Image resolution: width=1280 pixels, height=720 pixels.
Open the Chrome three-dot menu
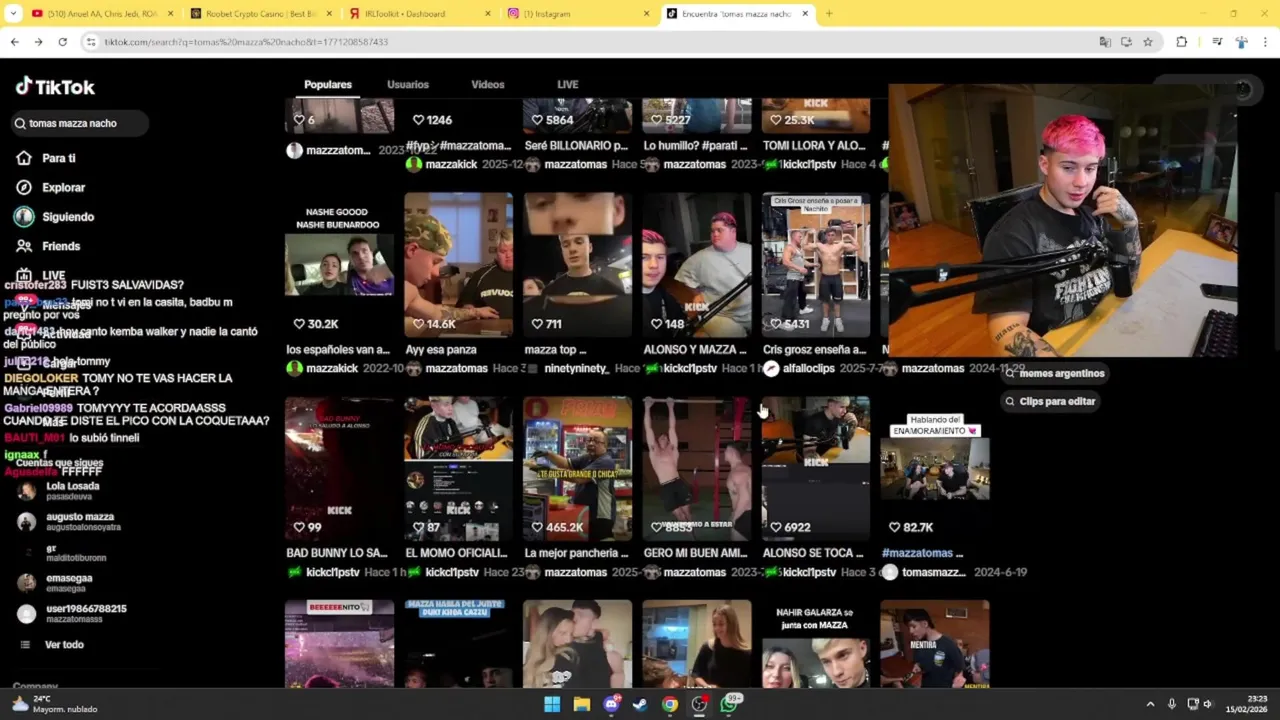[1266, 42]
